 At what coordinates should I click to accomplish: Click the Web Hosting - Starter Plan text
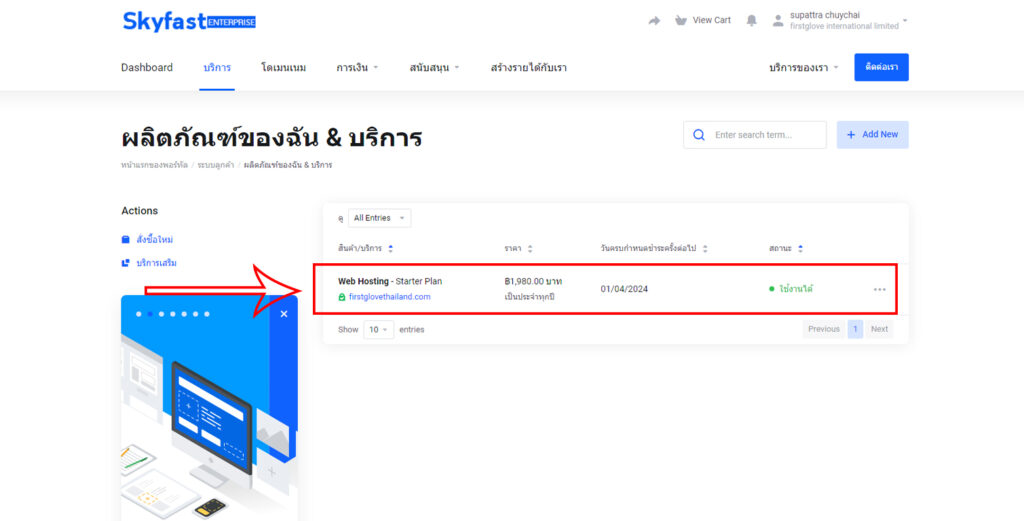[390, 281]
